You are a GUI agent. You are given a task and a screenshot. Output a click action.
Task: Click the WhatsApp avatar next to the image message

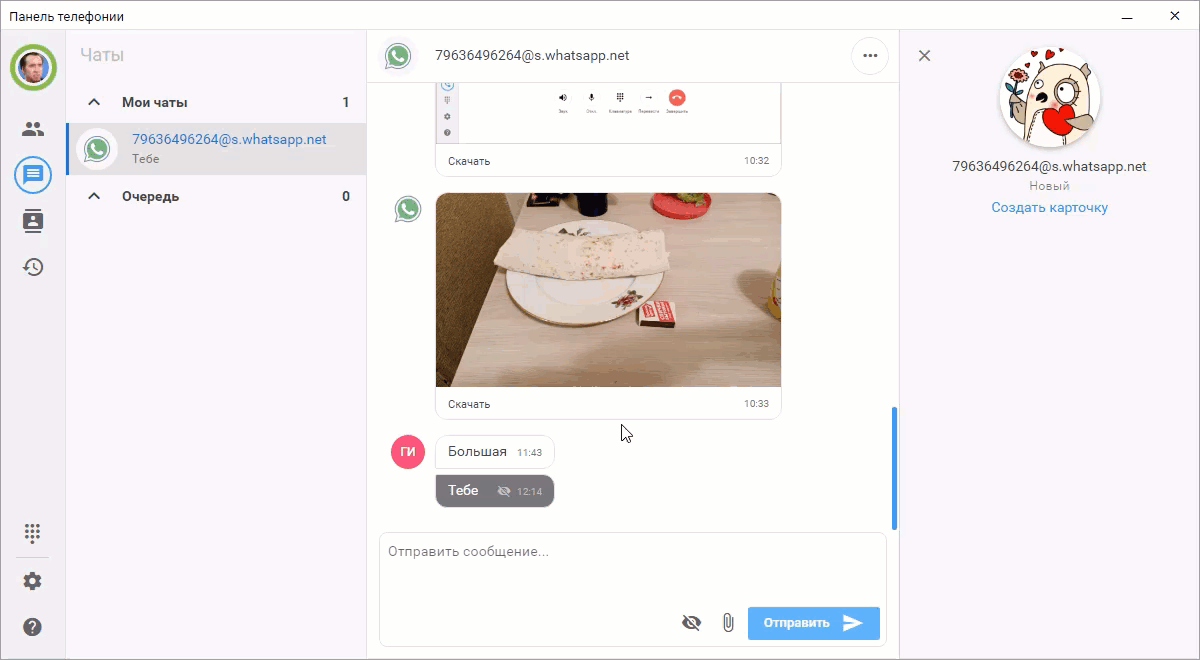408,209
